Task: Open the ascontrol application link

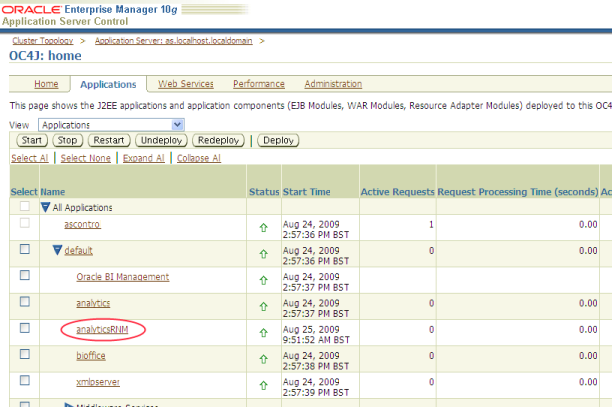Action: pyautogui.click(x=82, y=224)
